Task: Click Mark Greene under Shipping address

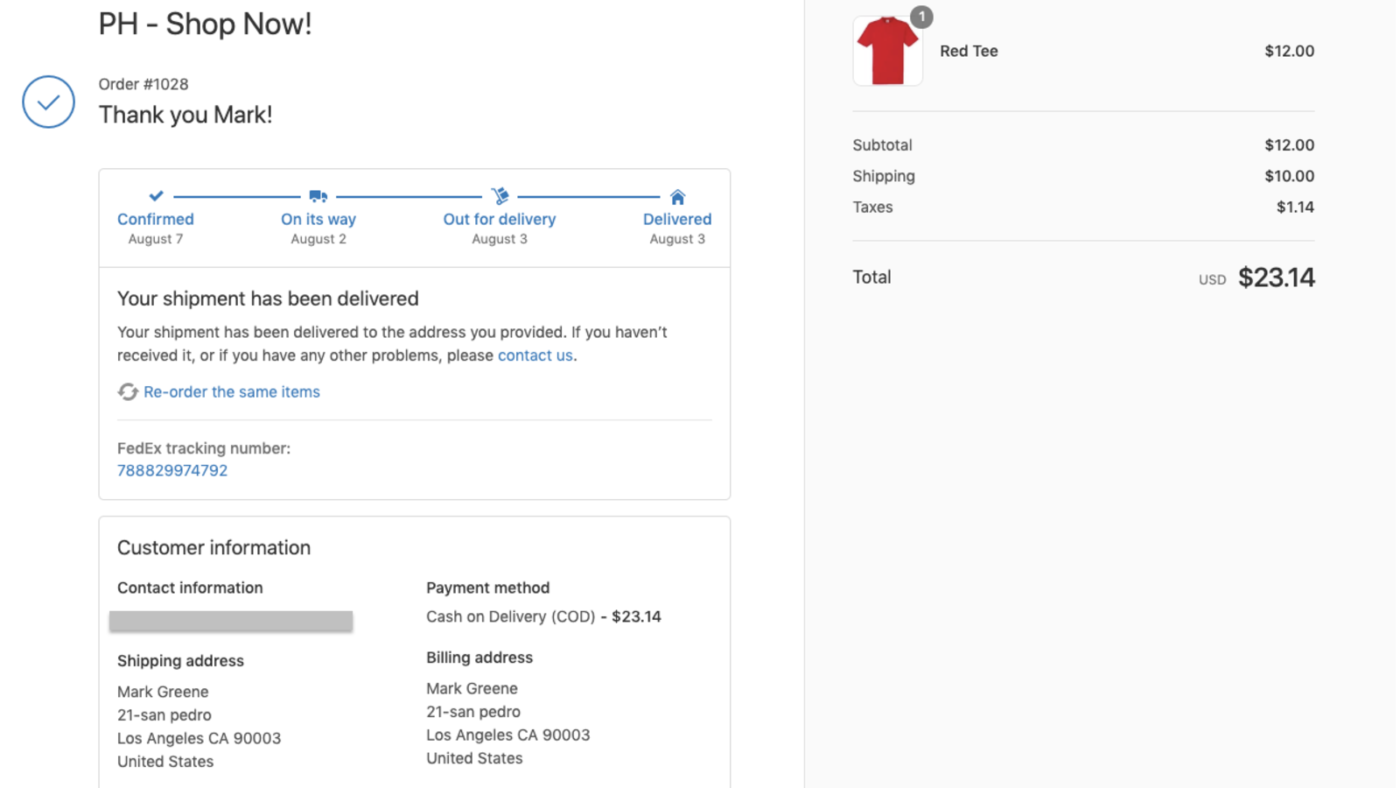Action: [x=163, y=692]
